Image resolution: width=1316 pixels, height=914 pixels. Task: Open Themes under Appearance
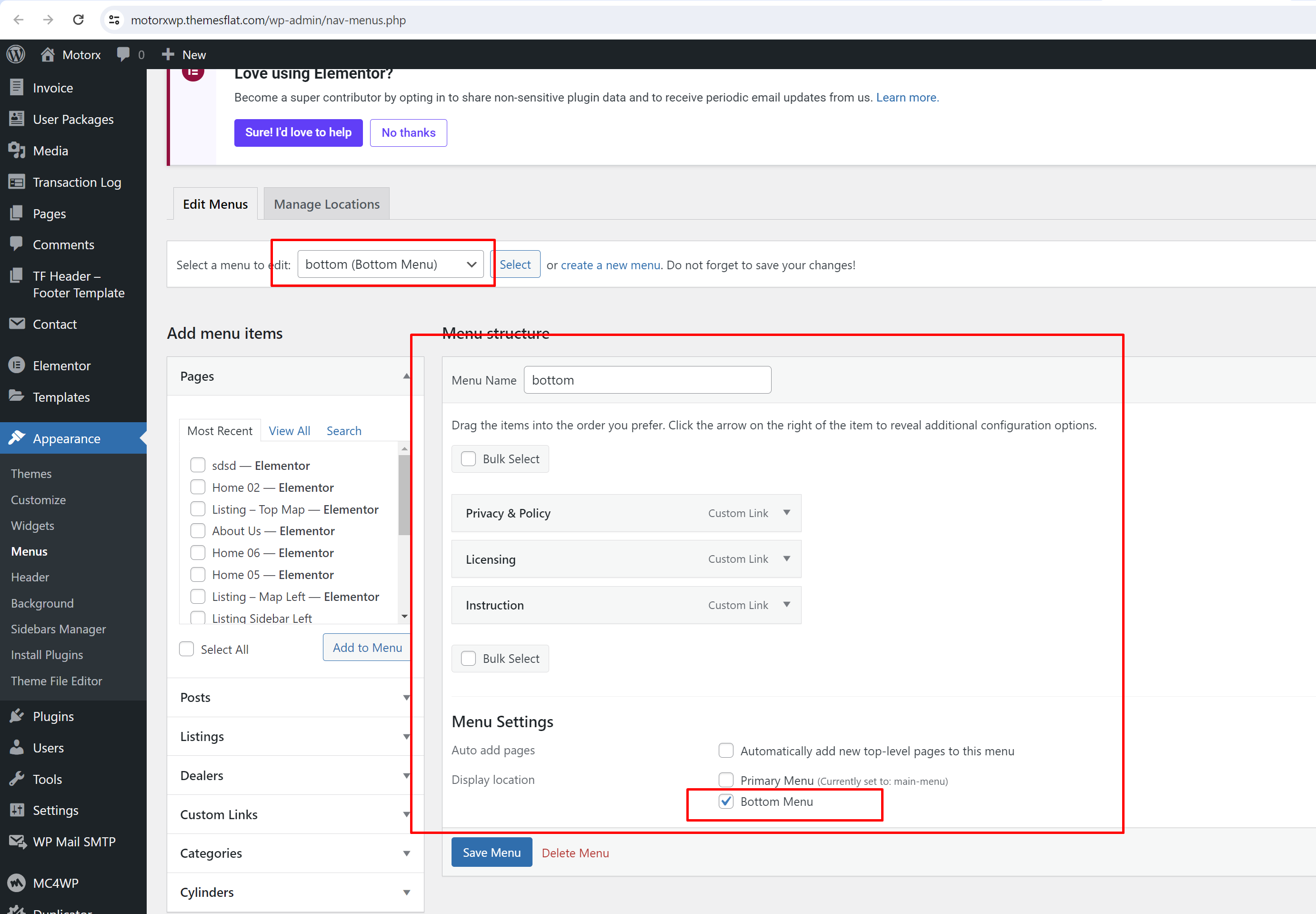31,474
